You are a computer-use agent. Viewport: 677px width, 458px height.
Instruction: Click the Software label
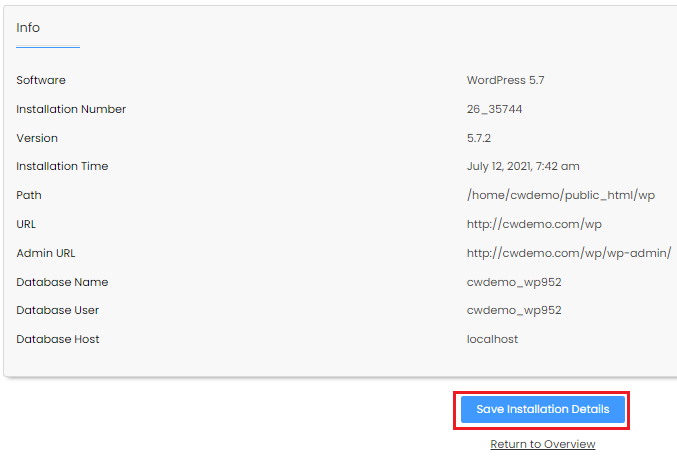[x=41, y=80]
